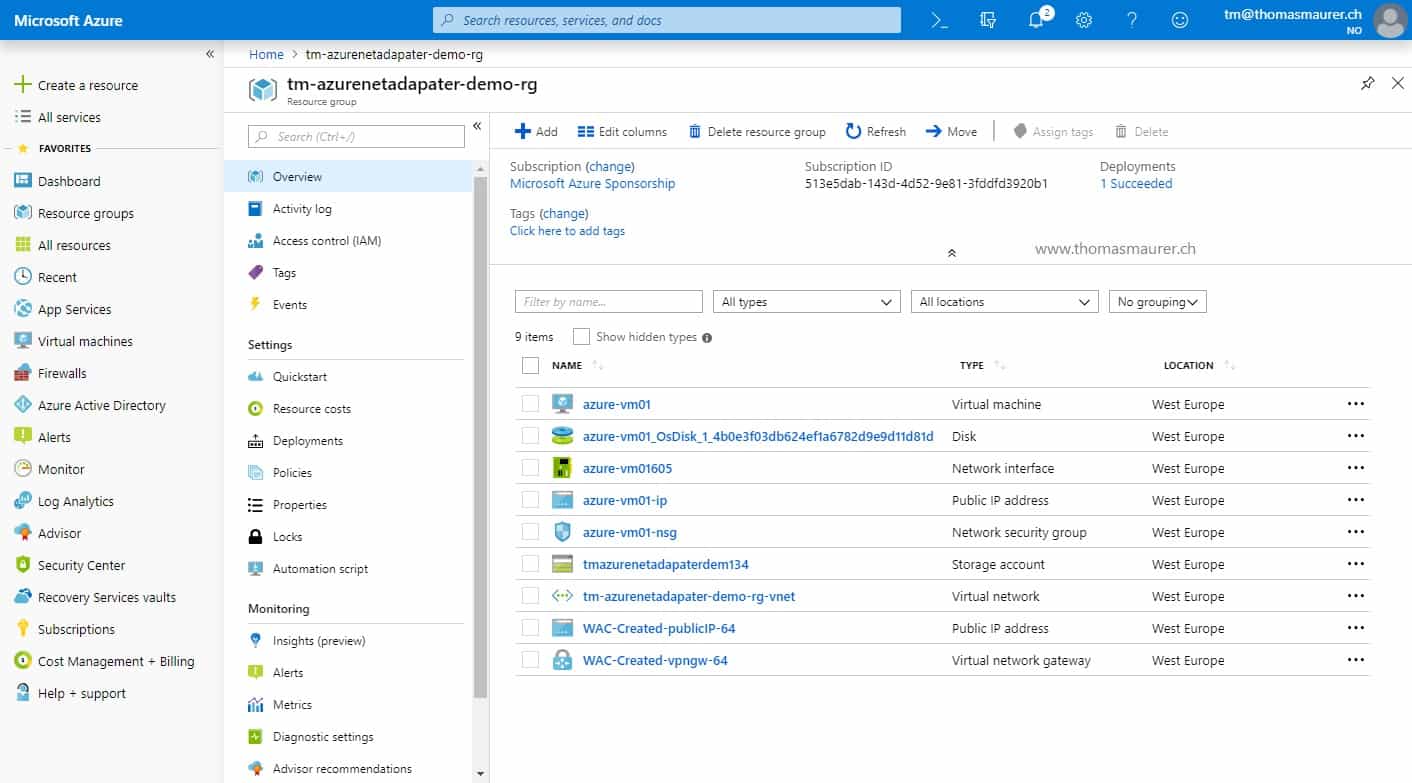
Task: Open Activity log in the resource menu
Action: pyautogui.click(x=347, y=209)
